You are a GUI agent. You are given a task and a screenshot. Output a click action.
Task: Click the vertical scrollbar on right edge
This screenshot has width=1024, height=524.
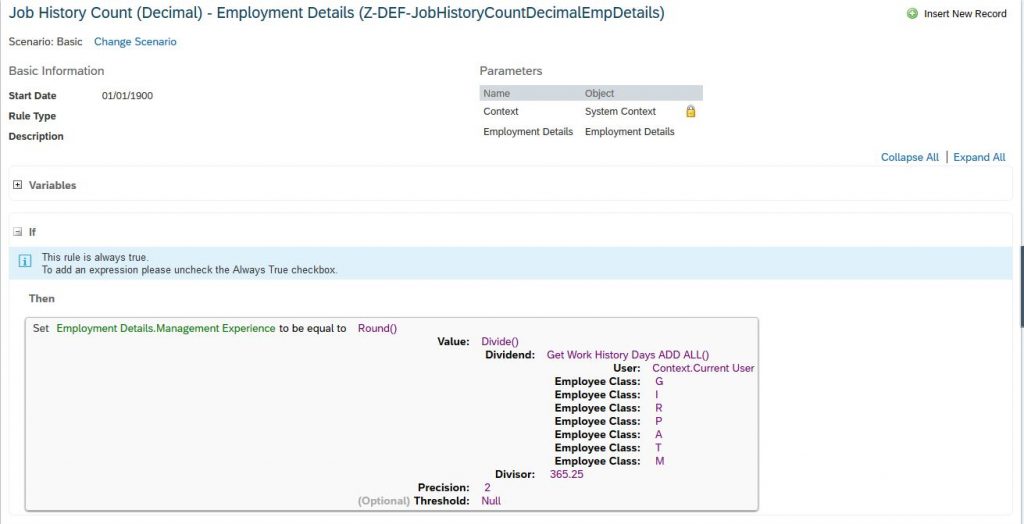[x=1021, y=287]
